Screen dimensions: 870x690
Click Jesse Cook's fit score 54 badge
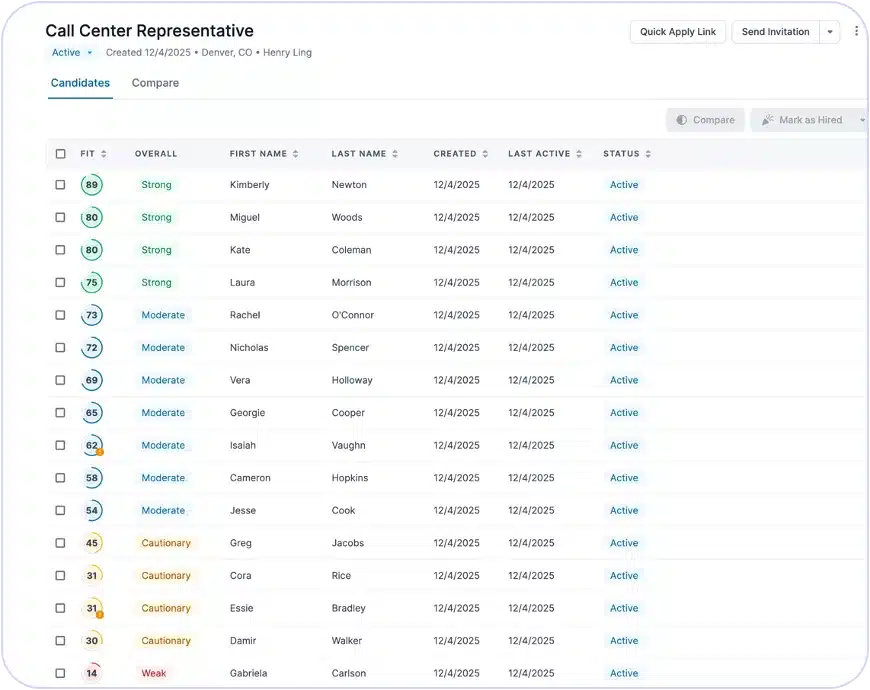coord(92,510)
